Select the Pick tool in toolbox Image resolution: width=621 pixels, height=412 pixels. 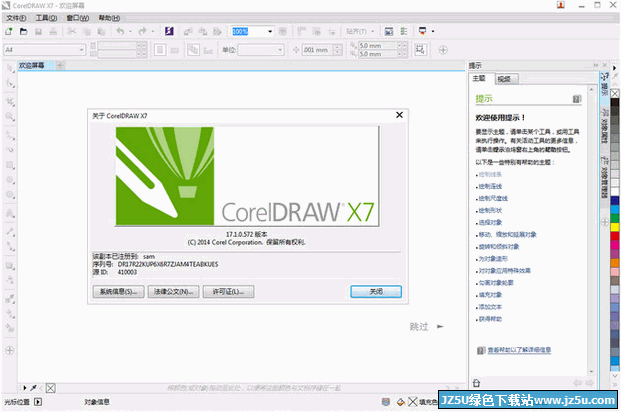(x=10, y=69)
